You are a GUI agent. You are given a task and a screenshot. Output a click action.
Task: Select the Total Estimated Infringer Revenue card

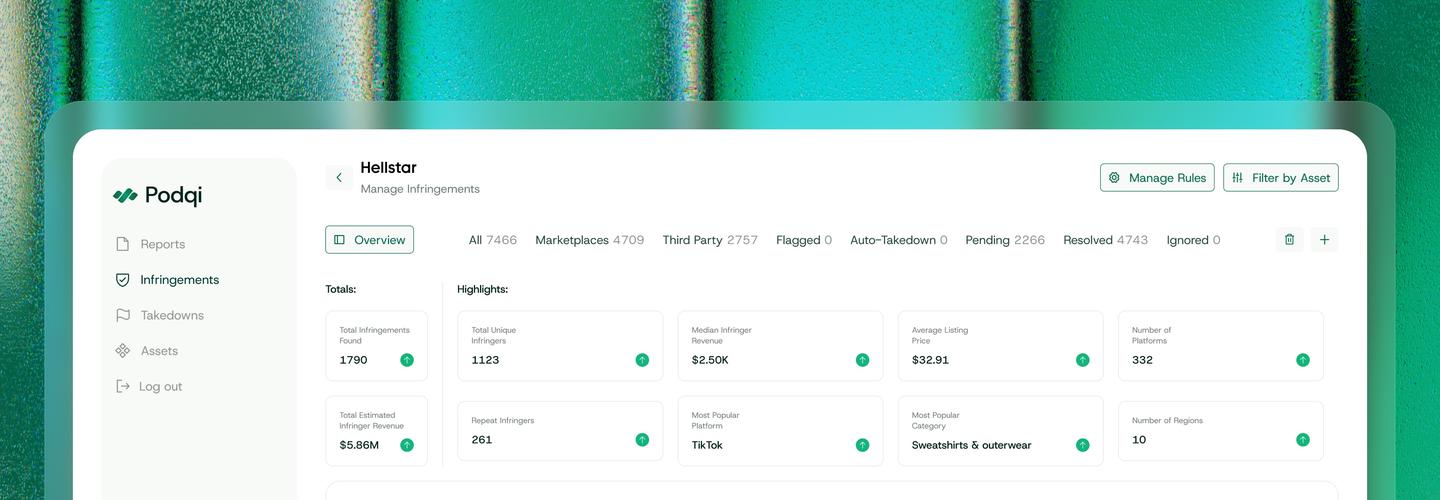tap(376, 431)
